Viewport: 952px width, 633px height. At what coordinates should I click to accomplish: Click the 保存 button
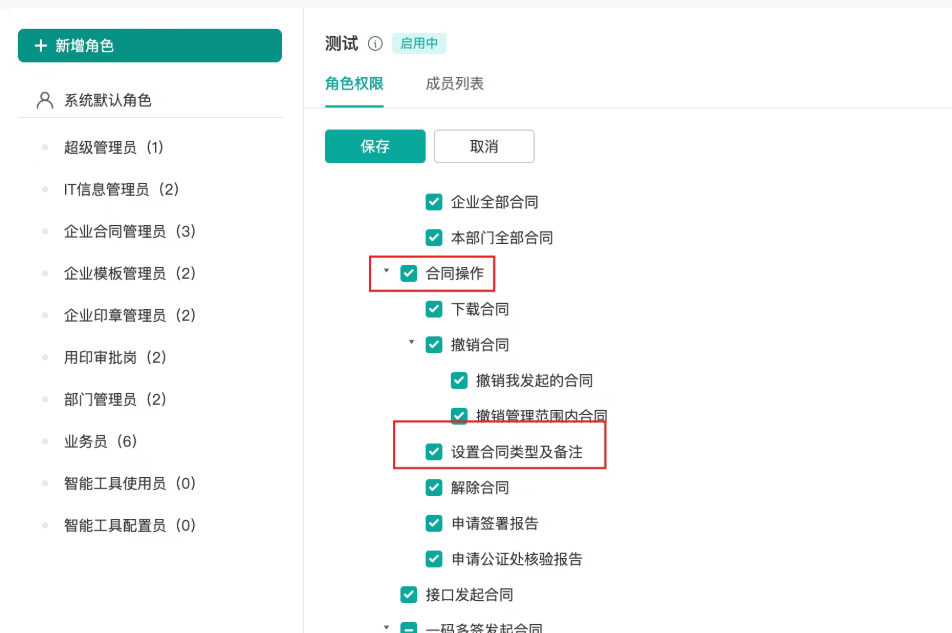(x=375, y=146)
